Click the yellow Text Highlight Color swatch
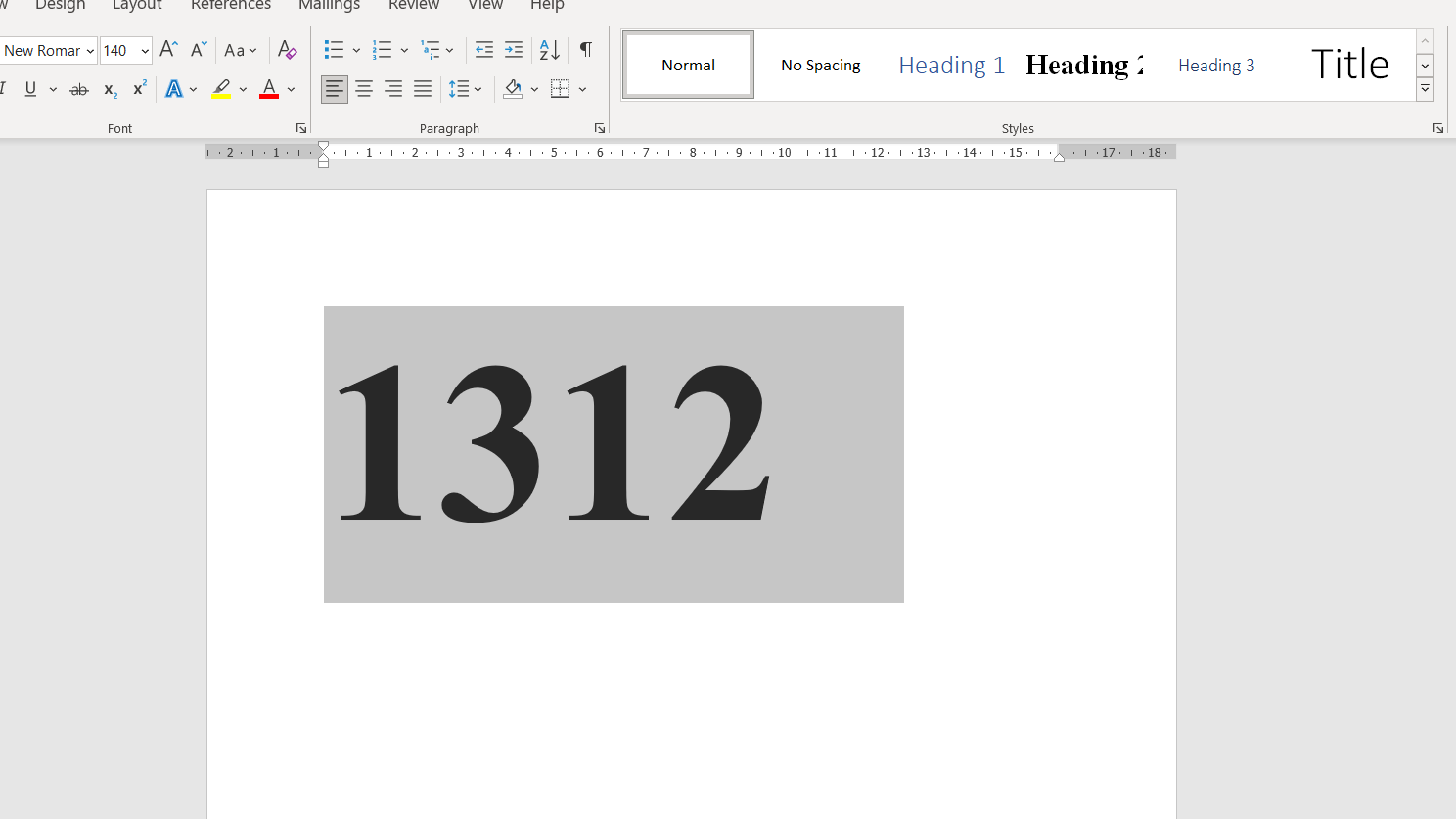Image resolution: width=1456 pixels, height=819 pixels. click(220, 98)
